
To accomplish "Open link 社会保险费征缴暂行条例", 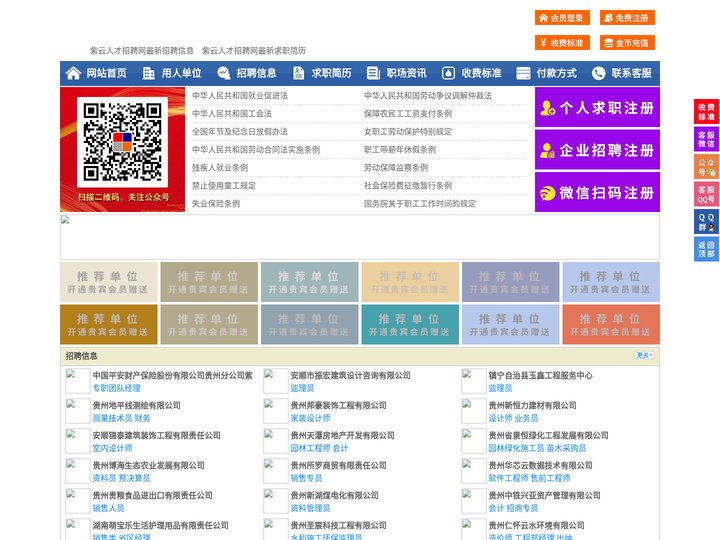I will (x=408, y=186).
